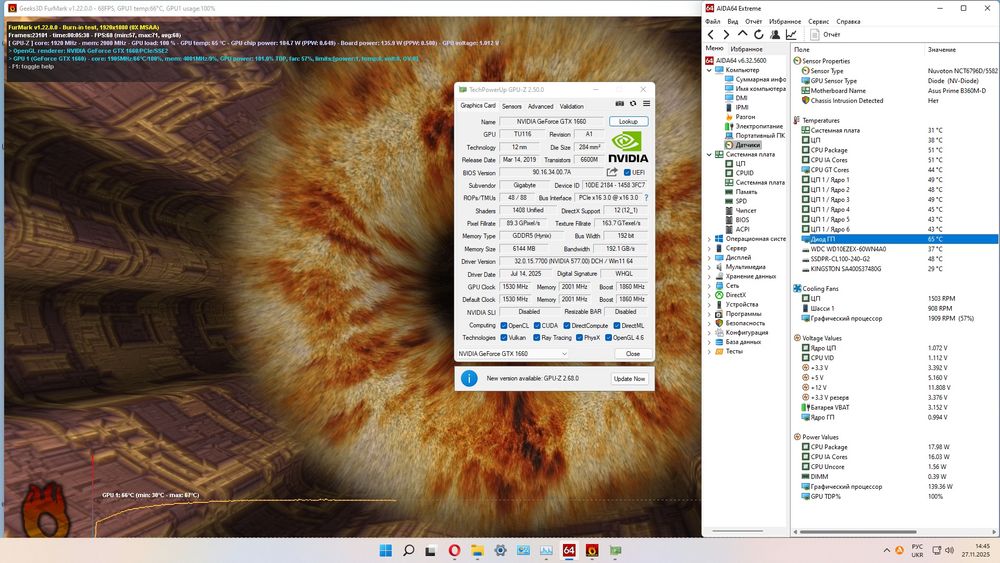The width and height of the screenshot is (1000, 563).
Task: Open the Windows Start menu
Action: 386,550
